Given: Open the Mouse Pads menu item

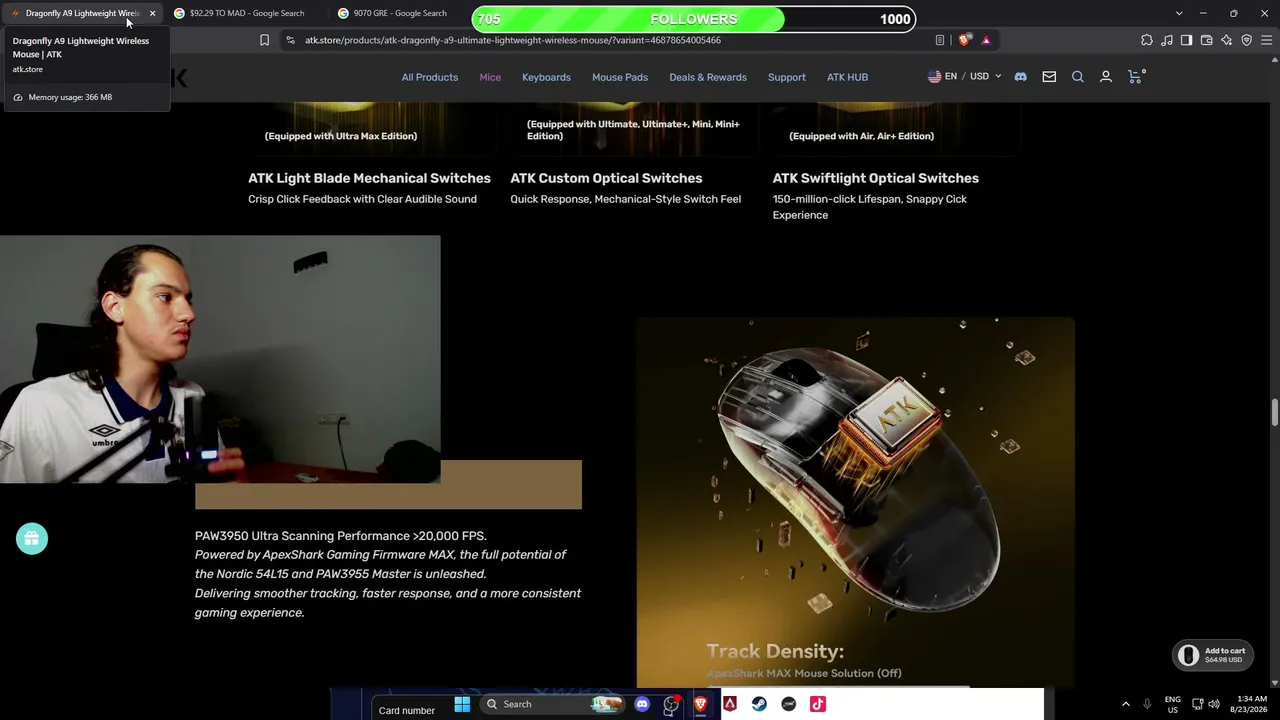Looking at the screenshot, I should 620,77.
